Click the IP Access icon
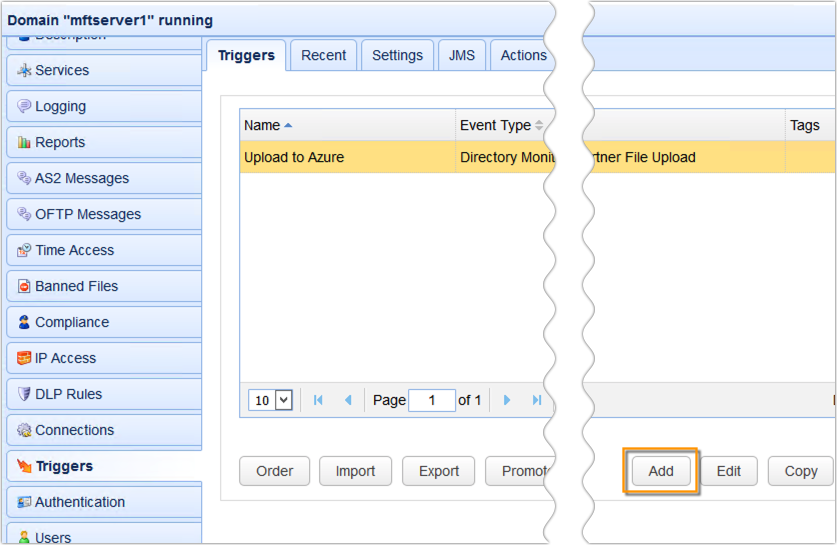Image resolution: width=837 pixels, height=545 pixels. click(24, 359)
